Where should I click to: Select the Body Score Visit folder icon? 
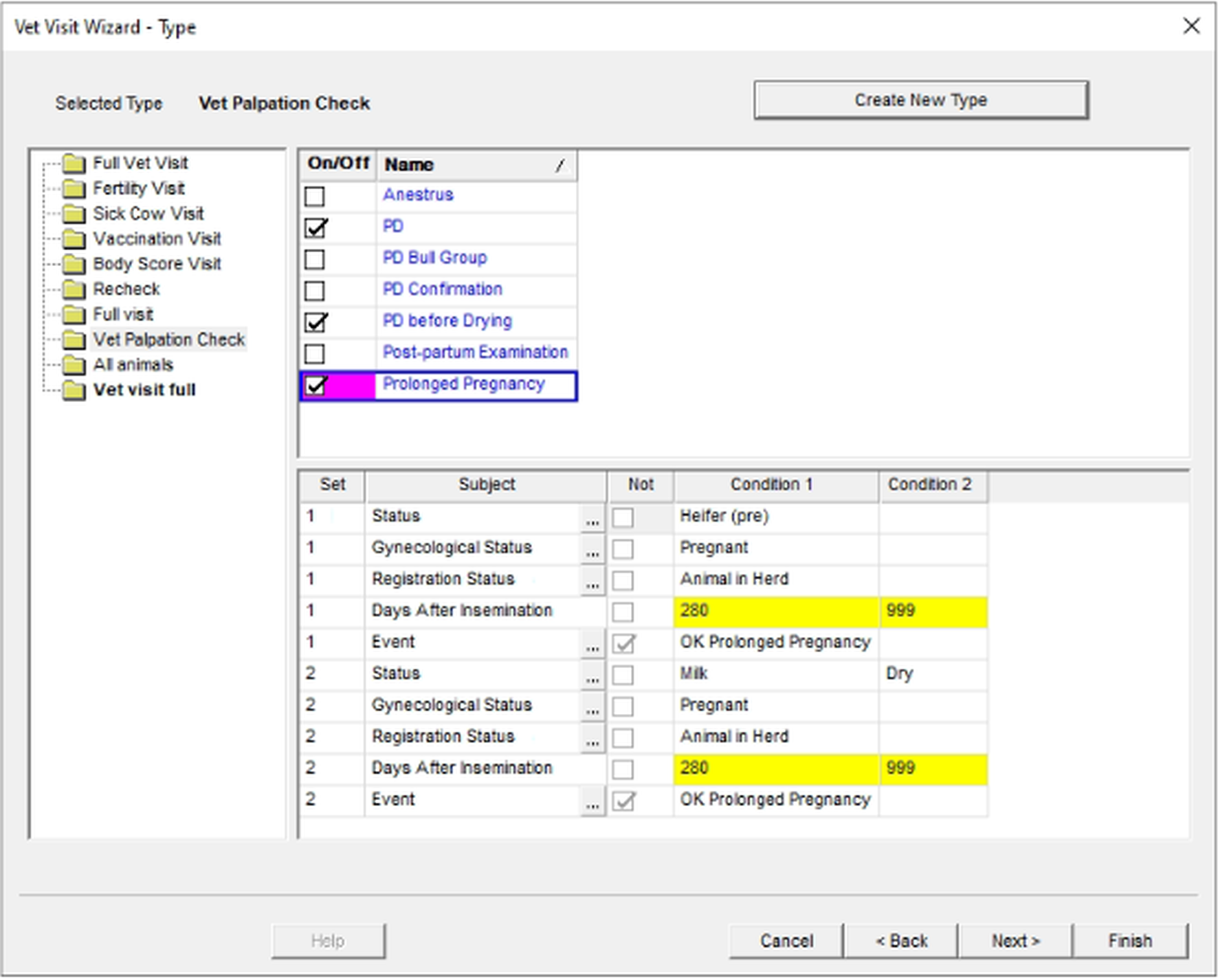click(x=74, y=265)
